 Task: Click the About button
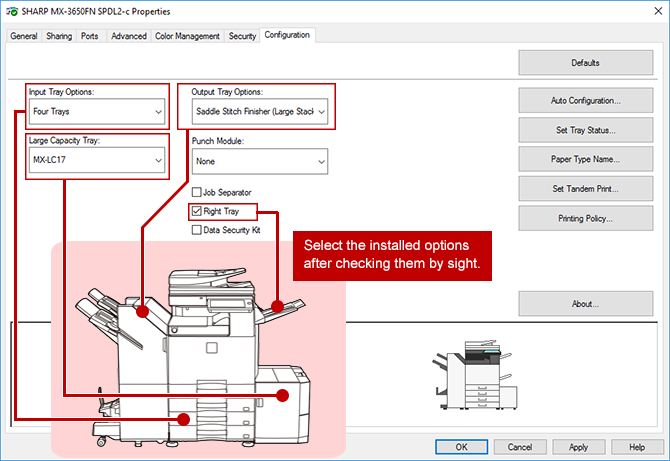click(x=586, y=304)
